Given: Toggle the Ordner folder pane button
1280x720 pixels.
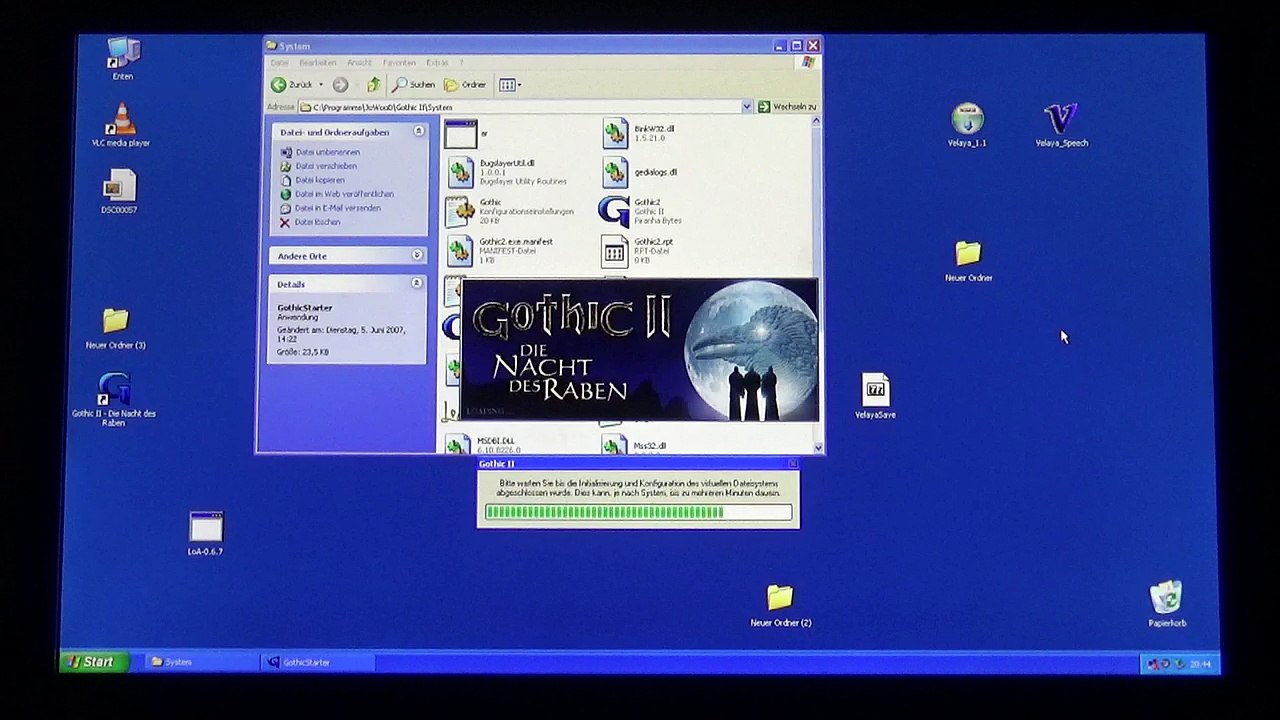Looking at the screenshot, I should (465, 85).
